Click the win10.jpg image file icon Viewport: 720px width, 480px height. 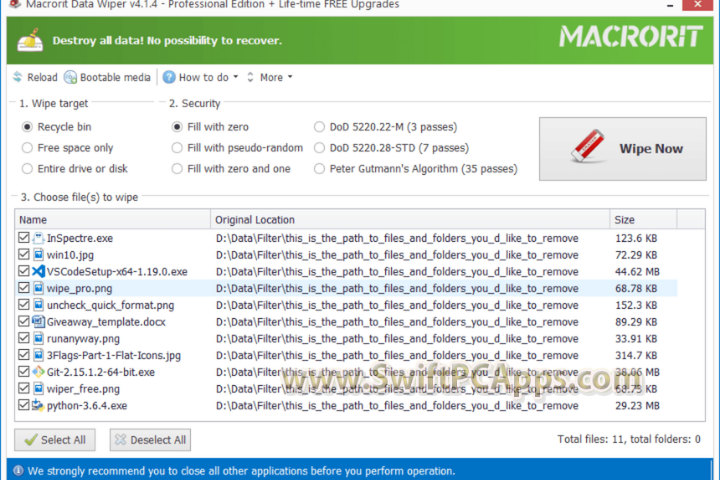click(39, 254)
